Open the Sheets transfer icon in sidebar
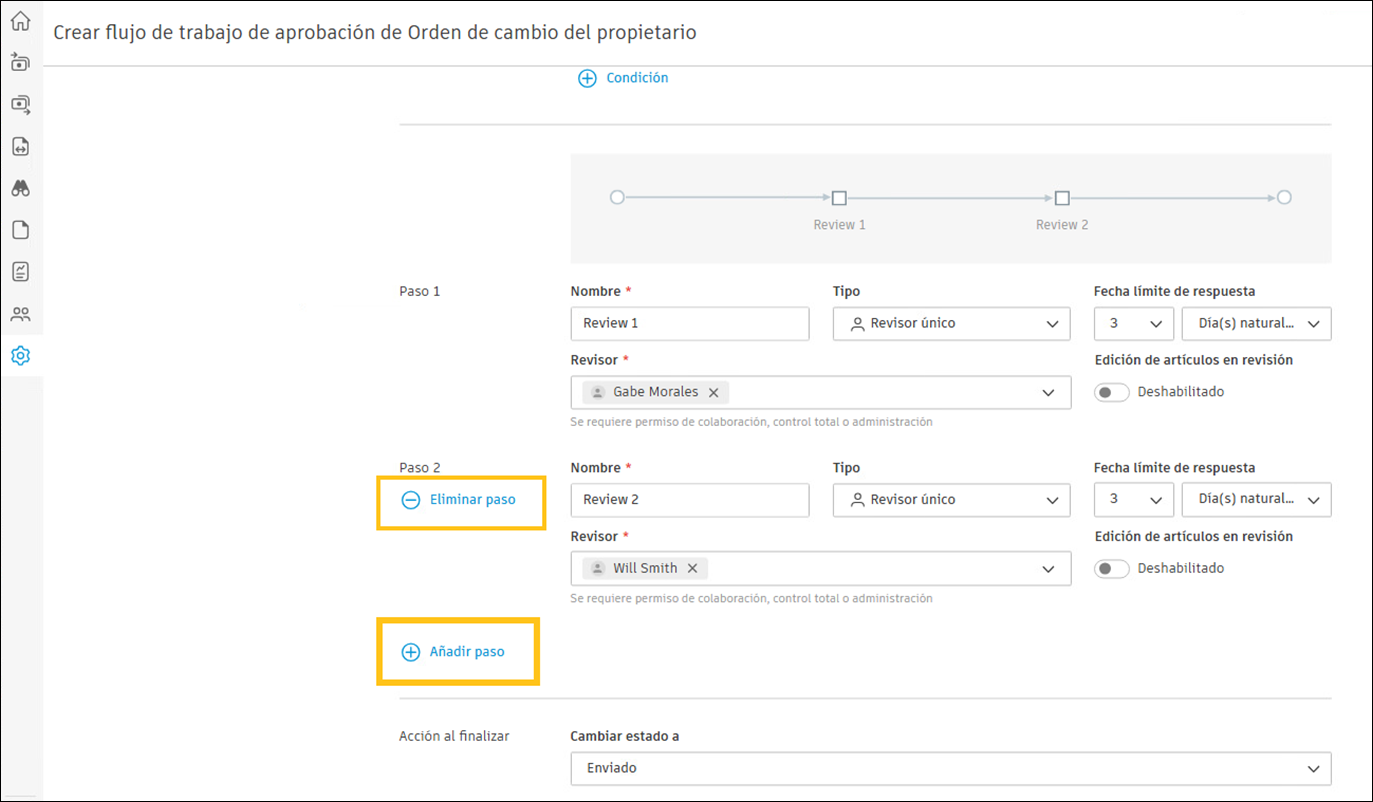 (20, 104)
